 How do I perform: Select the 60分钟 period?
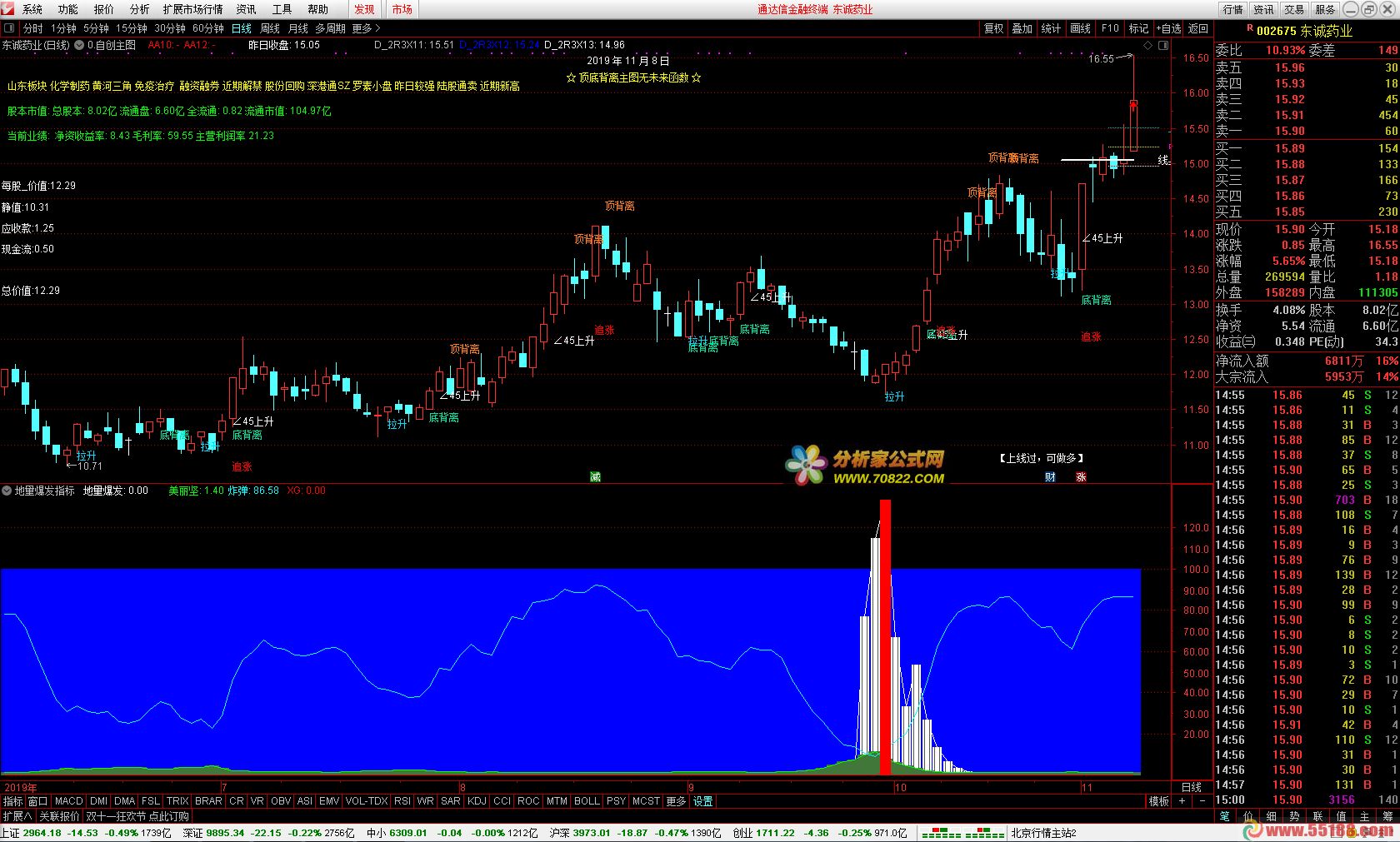(208, 28)
